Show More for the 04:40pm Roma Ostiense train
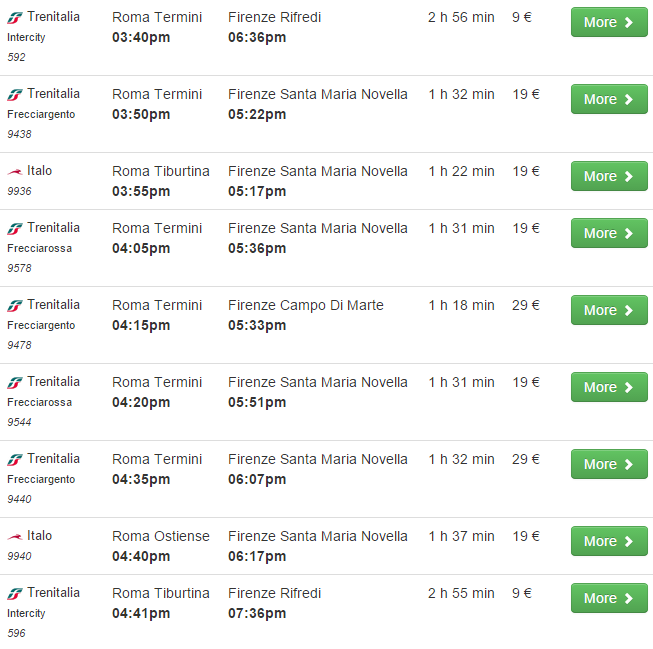Screen dimensions: 653x649 (608, 541)
